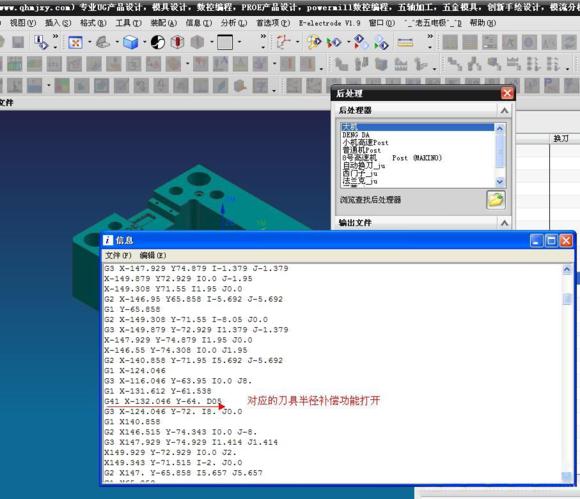
Task: Open the E-electrode V1.9 menu
Action: click(329, 23)
